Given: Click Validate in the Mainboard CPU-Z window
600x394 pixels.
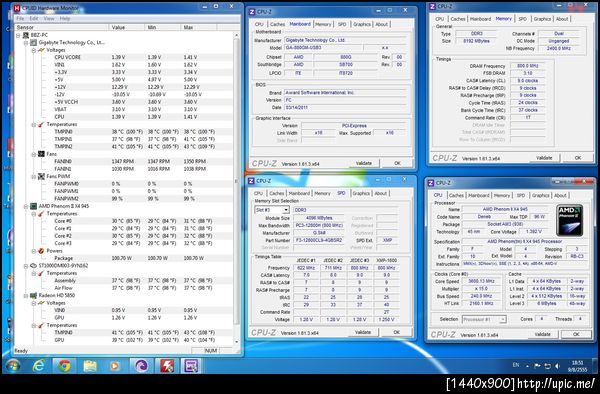Looking at the screenshot, I should (x=364, y=163).
